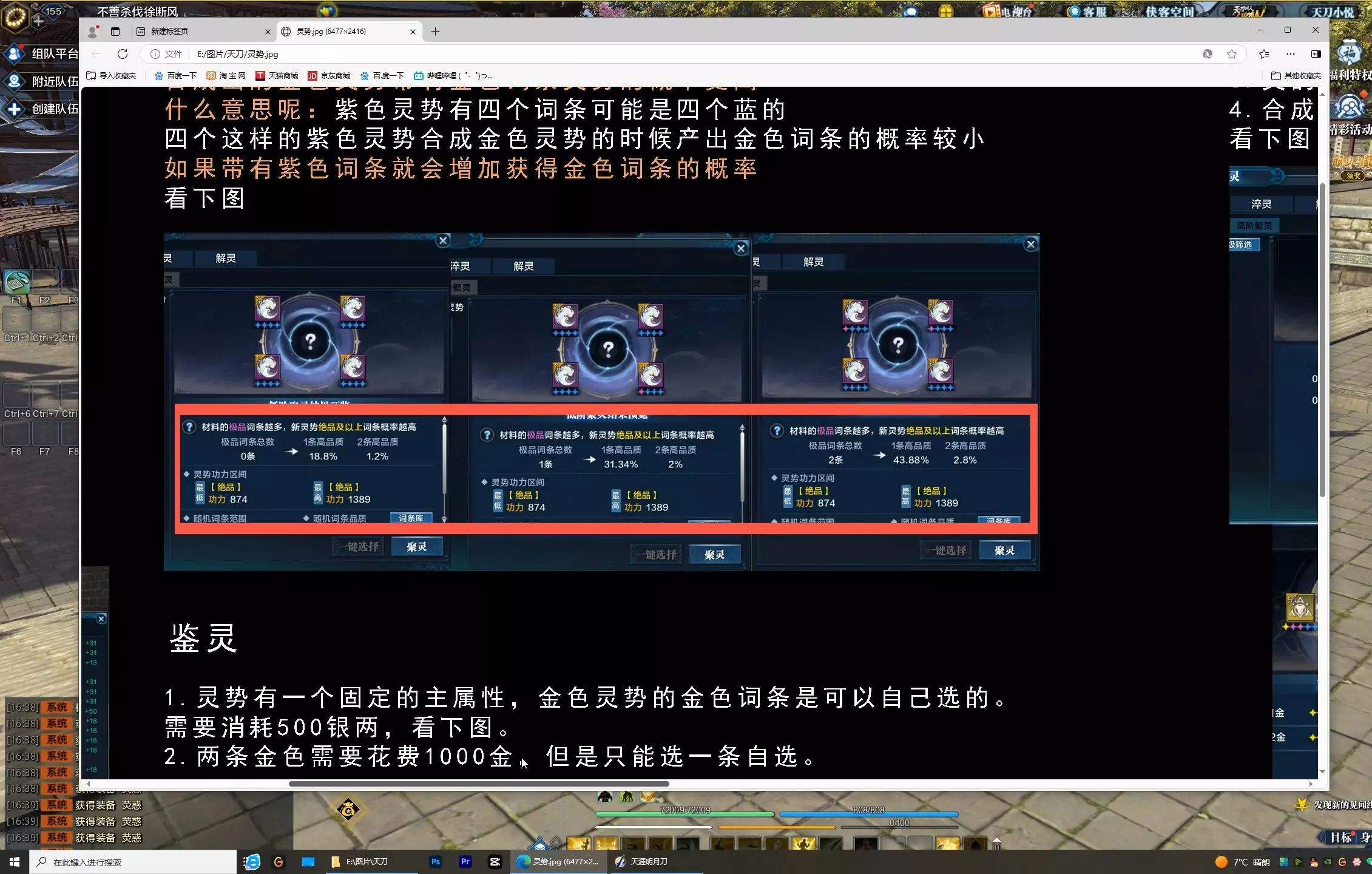Viewport: 1372px width, 874px height.
Task: Open Premiere Pro from the taskbar
Action: click(465, 862)
